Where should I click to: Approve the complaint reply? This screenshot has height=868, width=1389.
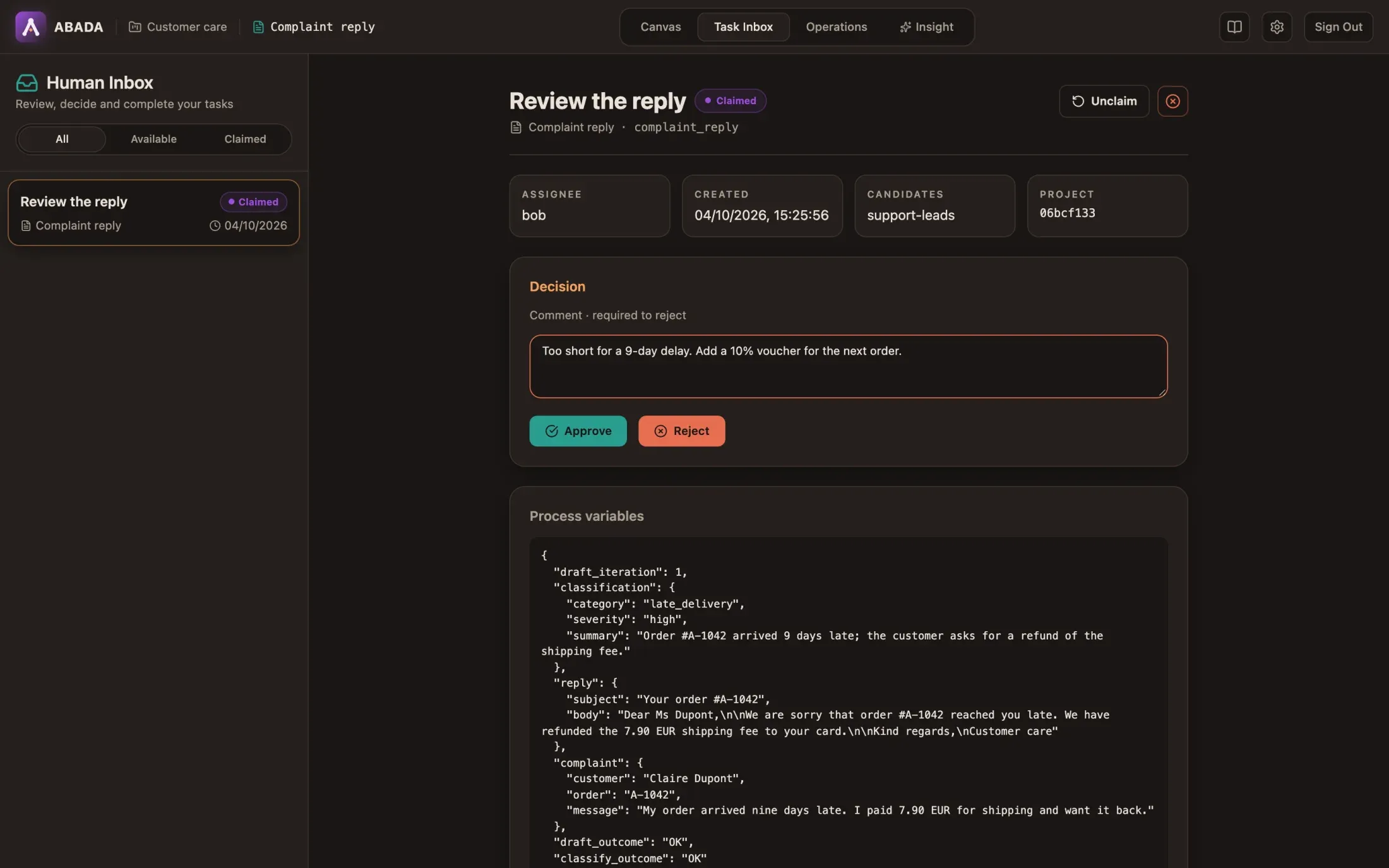pyautogui.click(x=578, y=431)
